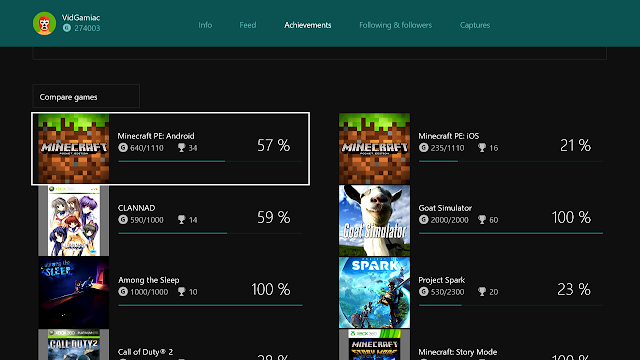This screenshot has height=360, width=640.
Task: Click the Minecraft PE: iOS progress bar
Action: [511, 161]
